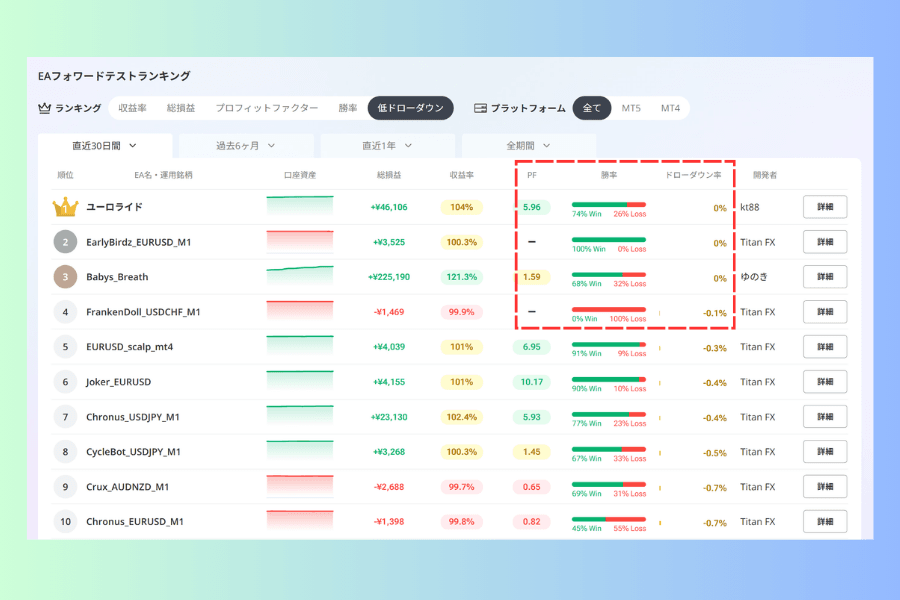This screenshot has height=600, width=900.
Task: Click the developer name ゆのき
Action: pyautogui.click(x=754, y=277)
